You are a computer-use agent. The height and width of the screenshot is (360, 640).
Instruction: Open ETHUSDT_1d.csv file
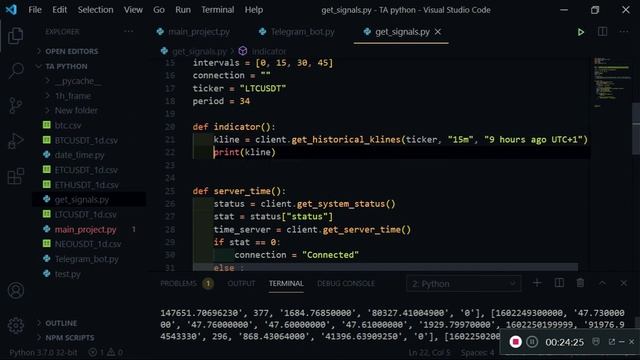coord(87,184)
